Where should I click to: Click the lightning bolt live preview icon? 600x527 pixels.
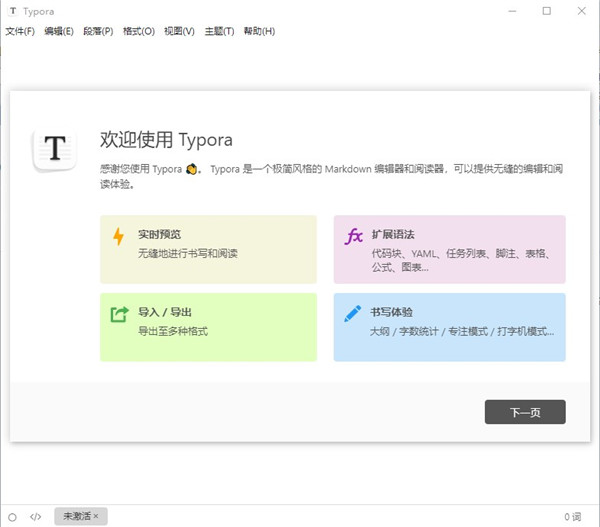click(119, 237)
